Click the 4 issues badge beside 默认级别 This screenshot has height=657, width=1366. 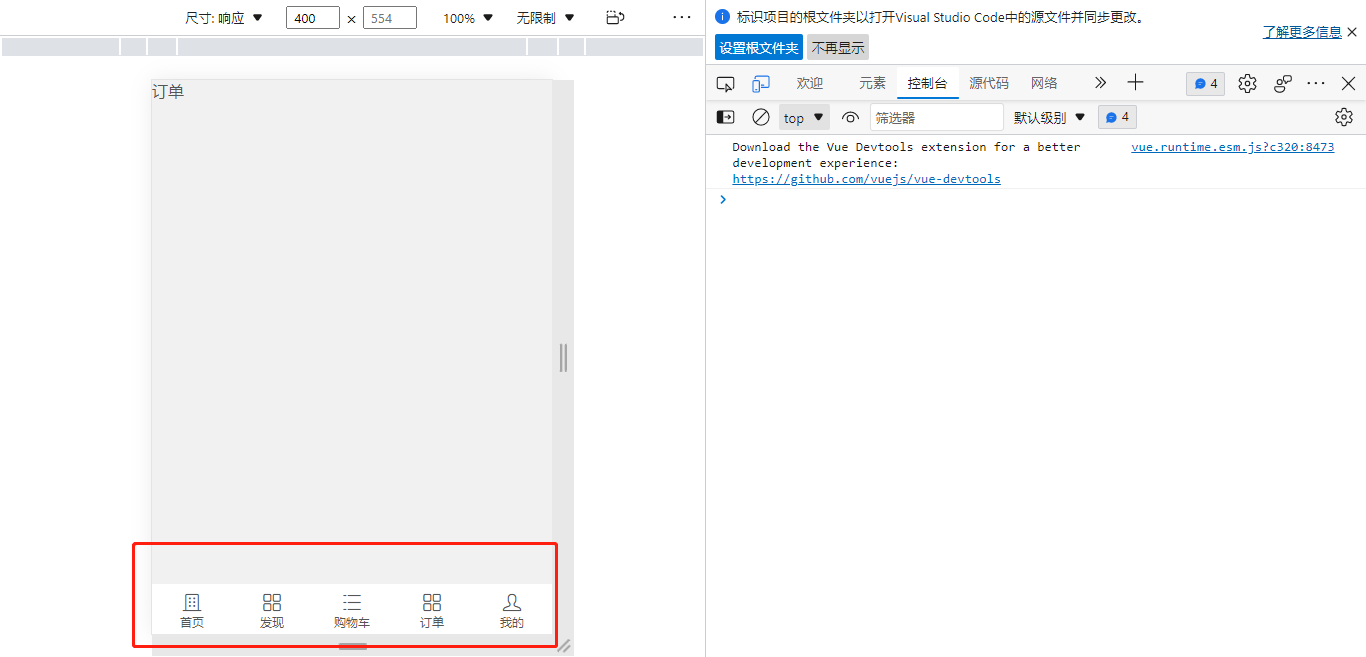pos(1118,117)
